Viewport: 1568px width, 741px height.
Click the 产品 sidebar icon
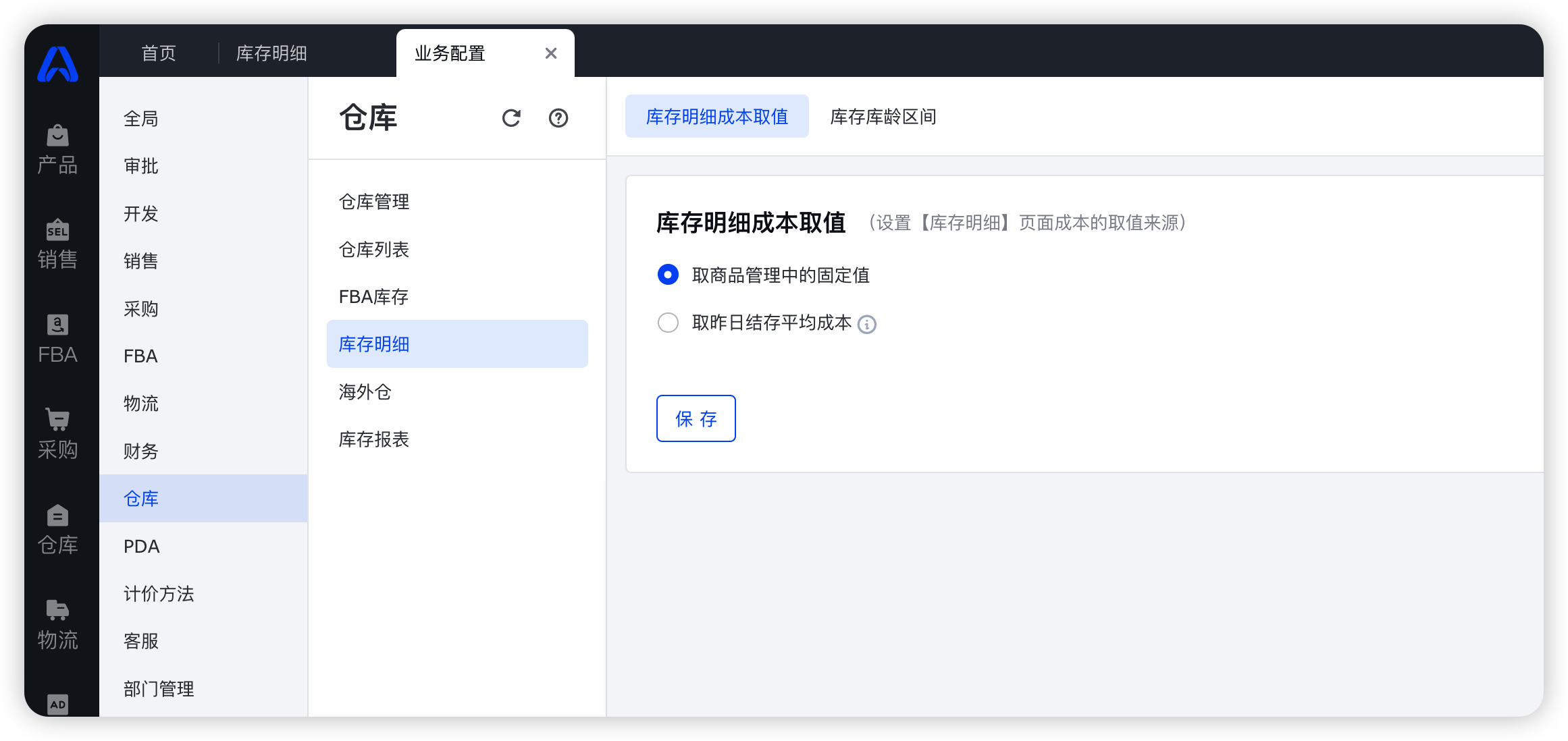click(x=58, y=150)
